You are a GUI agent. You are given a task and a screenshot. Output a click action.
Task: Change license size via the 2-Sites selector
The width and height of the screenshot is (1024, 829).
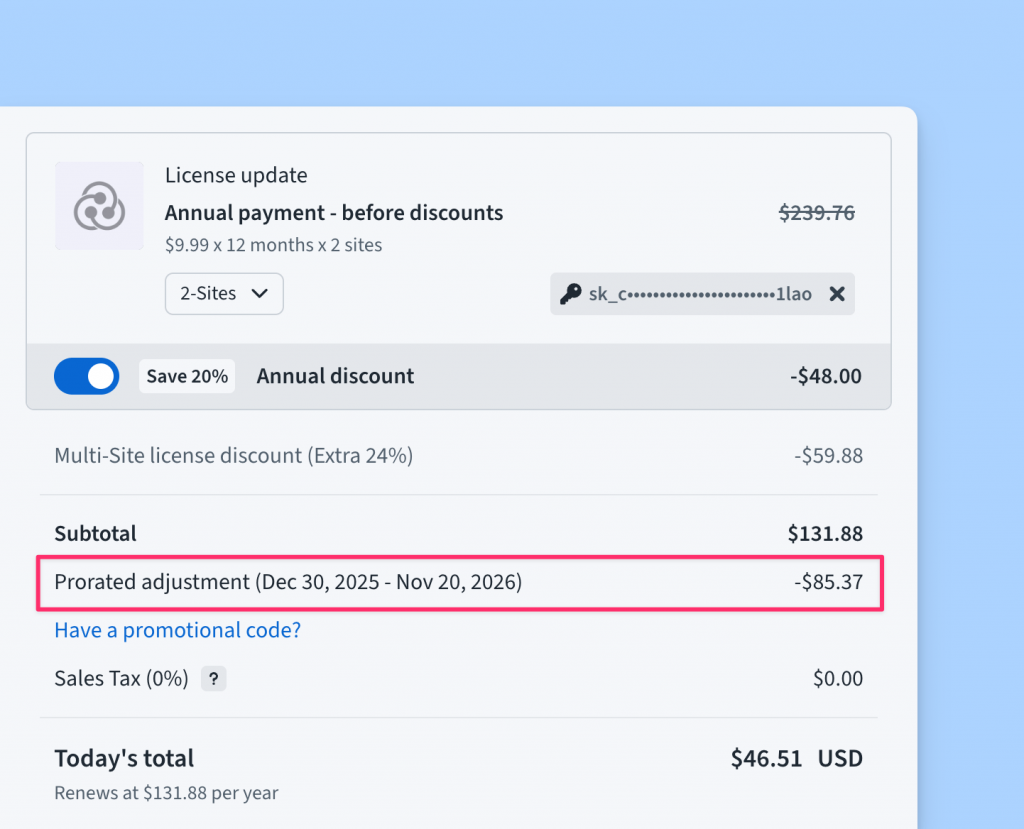[224, 293]
